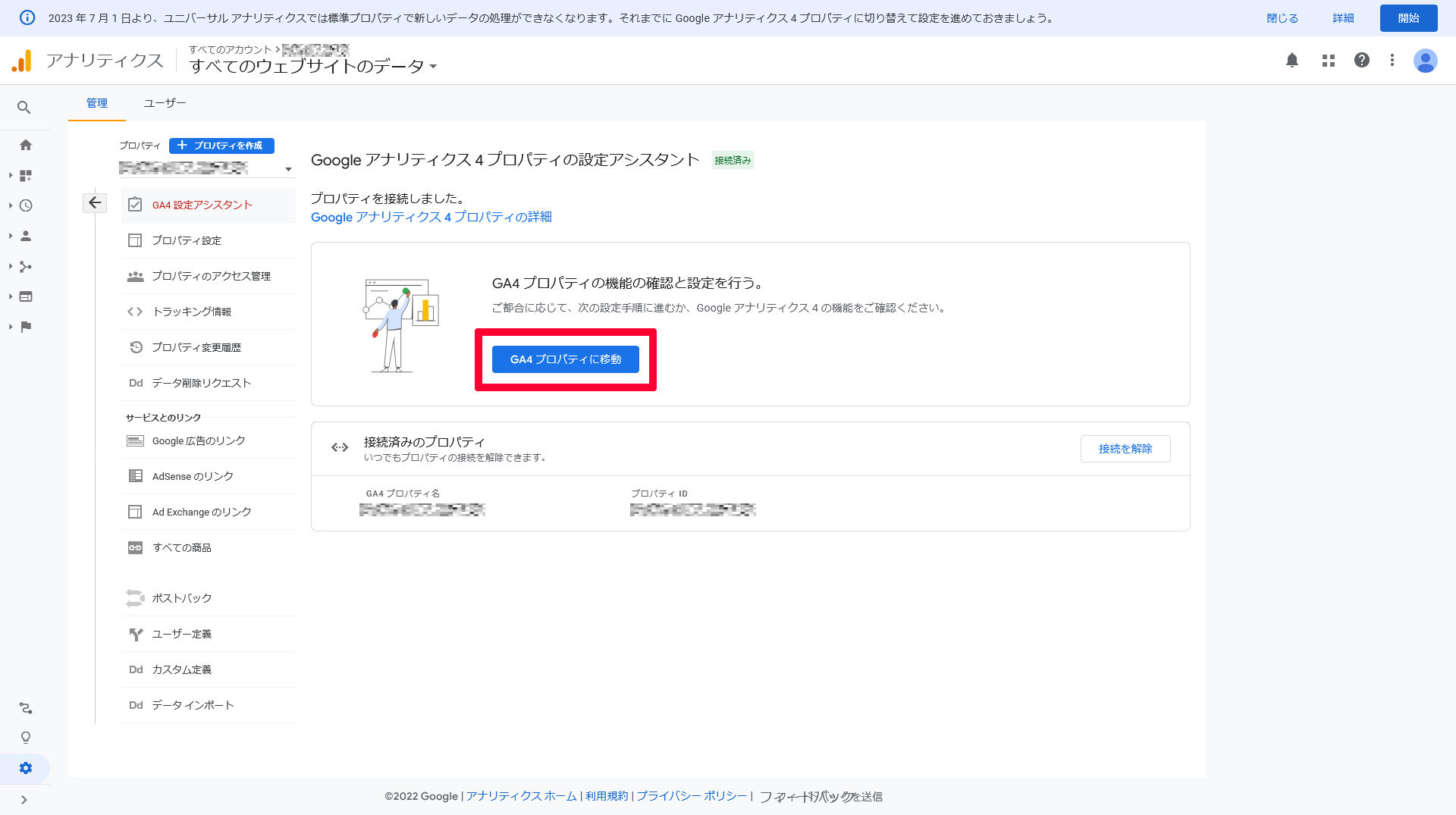Open the notifications bell icon
Image resolution: width=1456 pixels, height=815 pixels.
coord(1292,60)
